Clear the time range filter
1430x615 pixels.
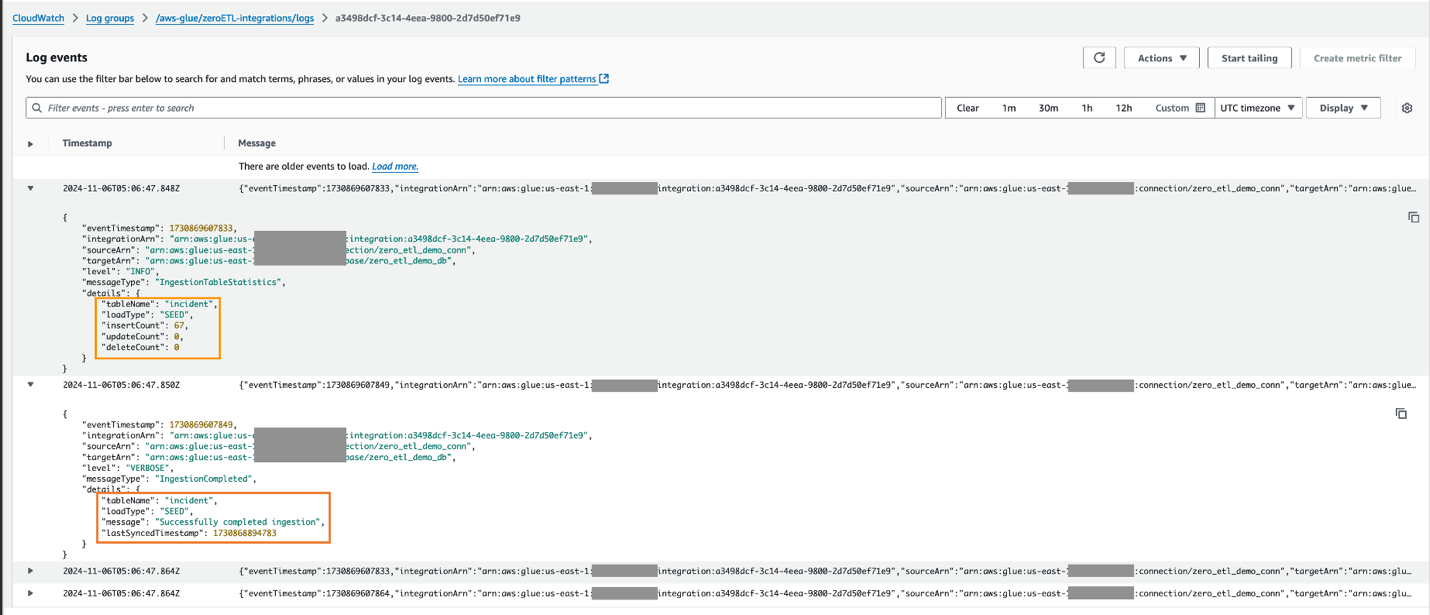(967, 108)
